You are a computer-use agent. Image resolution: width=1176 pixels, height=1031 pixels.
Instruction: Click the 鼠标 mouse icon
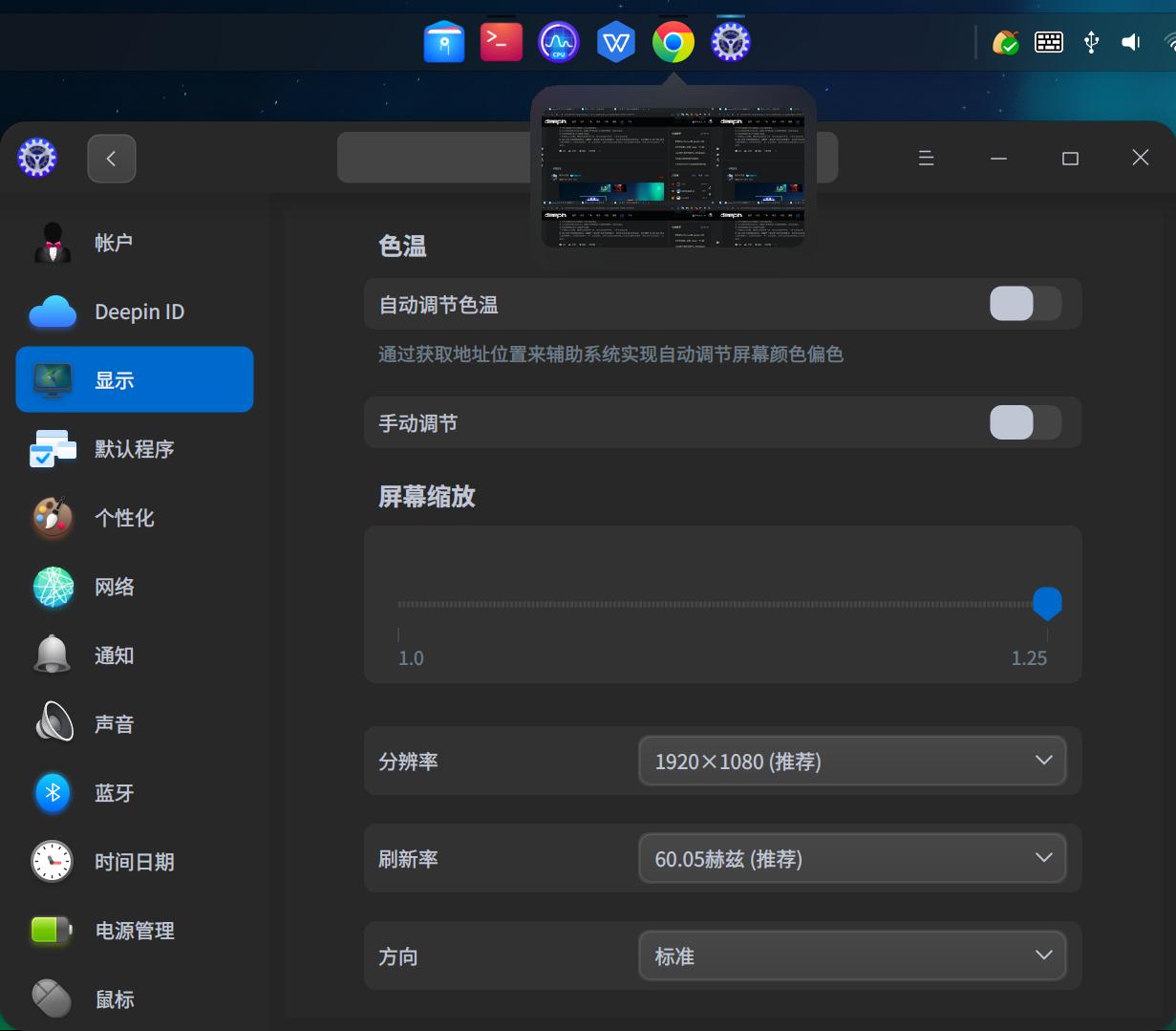point(53,999)
